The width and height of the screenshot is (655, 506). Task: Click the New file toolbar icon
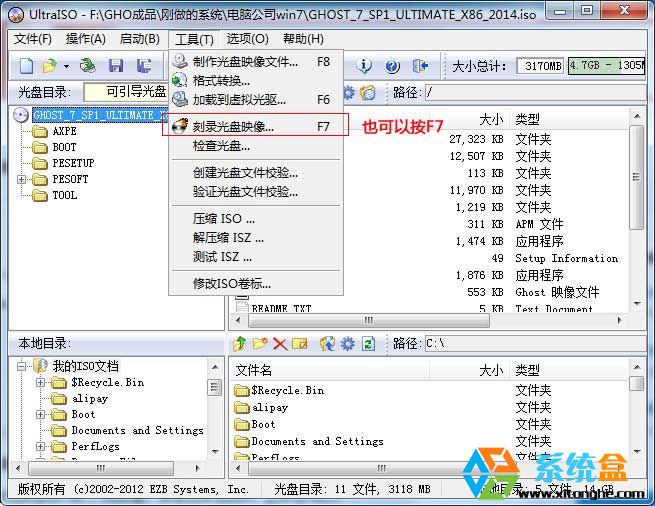click(x=27, y=66)
